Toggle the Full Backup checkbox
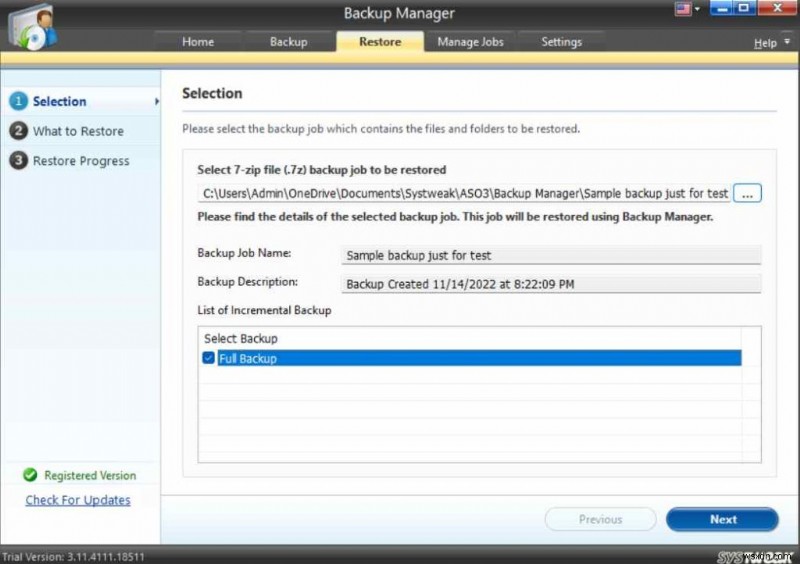 [208, 358]
